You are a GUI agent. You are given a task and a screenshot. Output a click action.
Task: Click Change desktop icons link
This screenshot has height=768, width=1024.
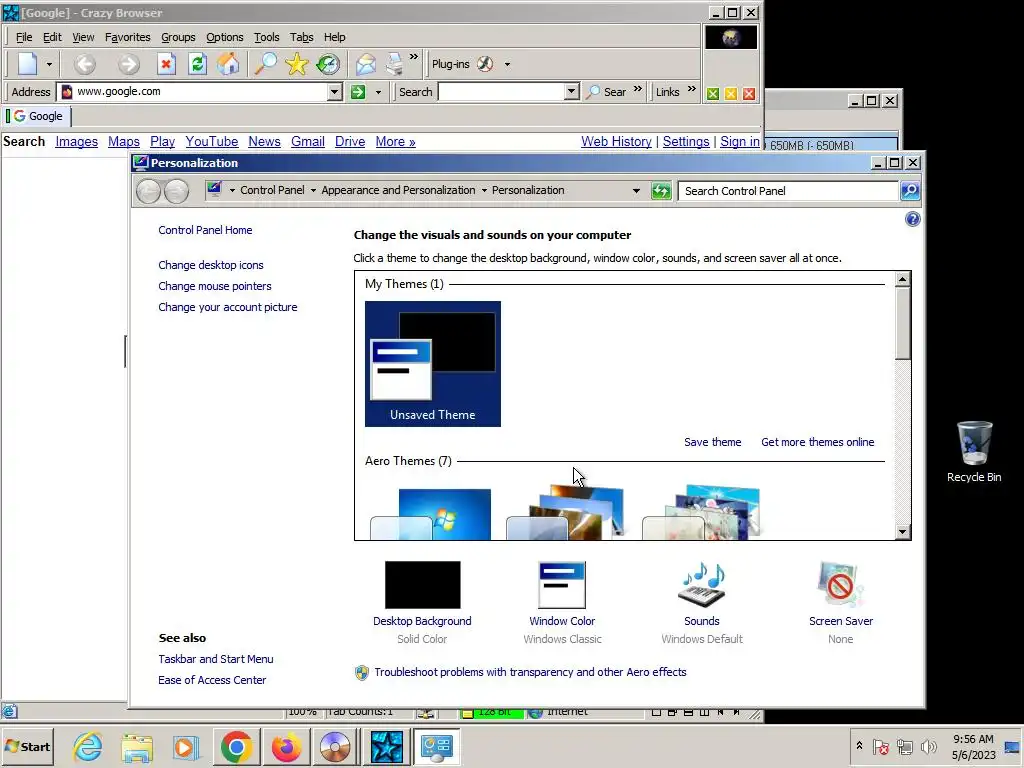211,265
